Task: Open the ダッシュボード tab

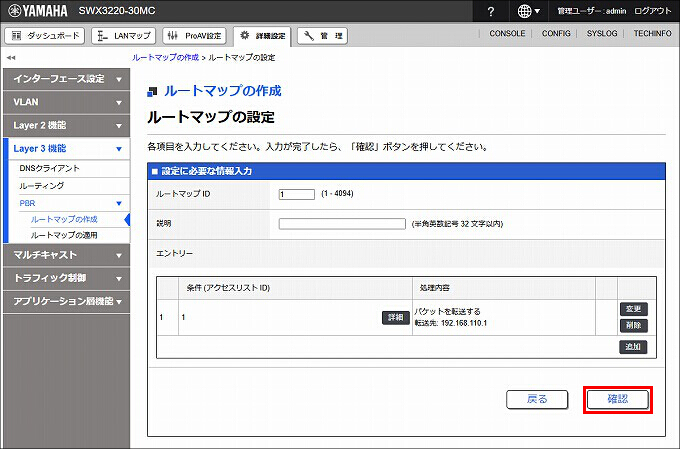Action: [x=45, y=36]
